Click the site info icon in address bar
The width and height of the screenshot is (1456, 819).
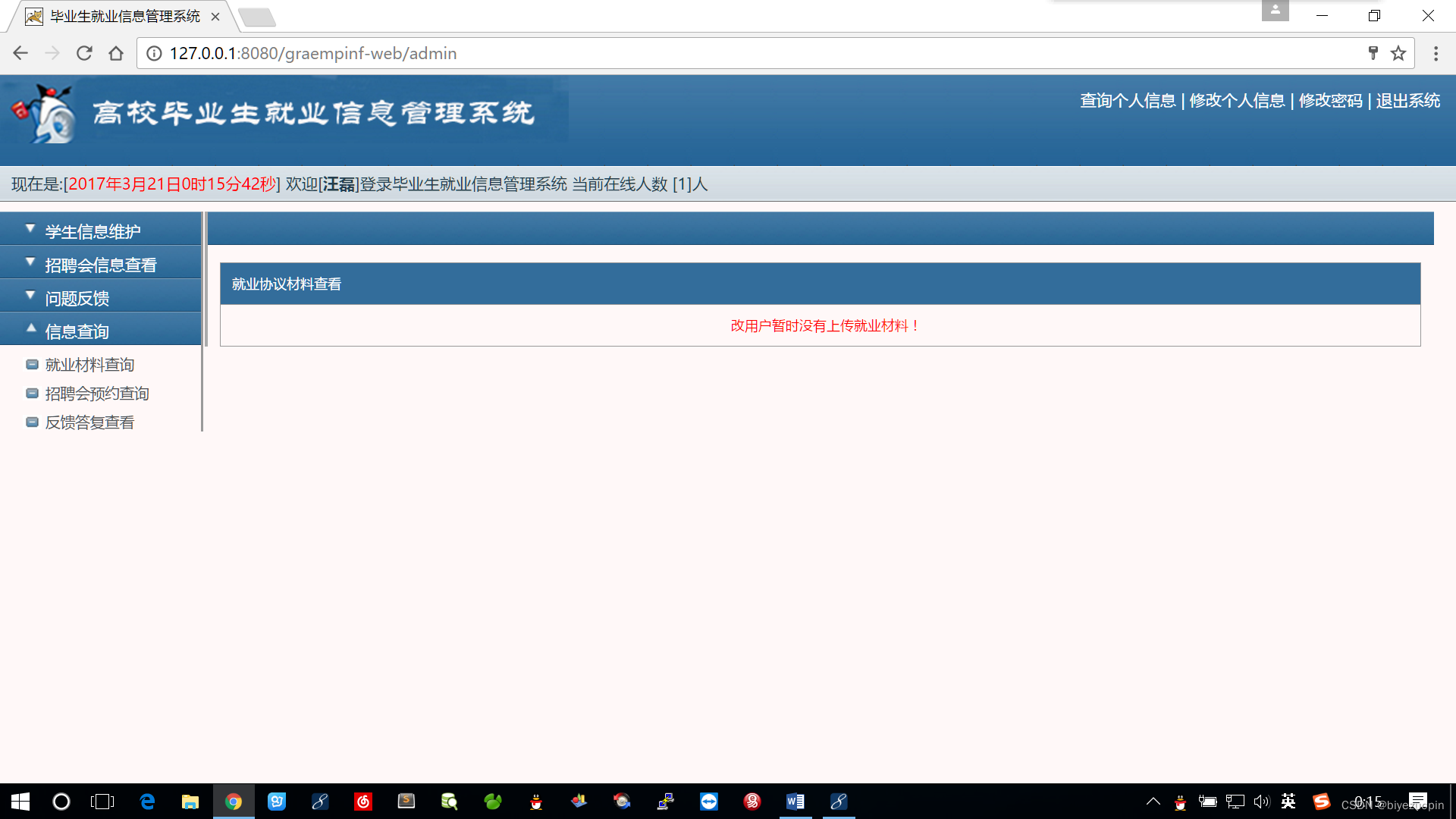click(154, 53)
